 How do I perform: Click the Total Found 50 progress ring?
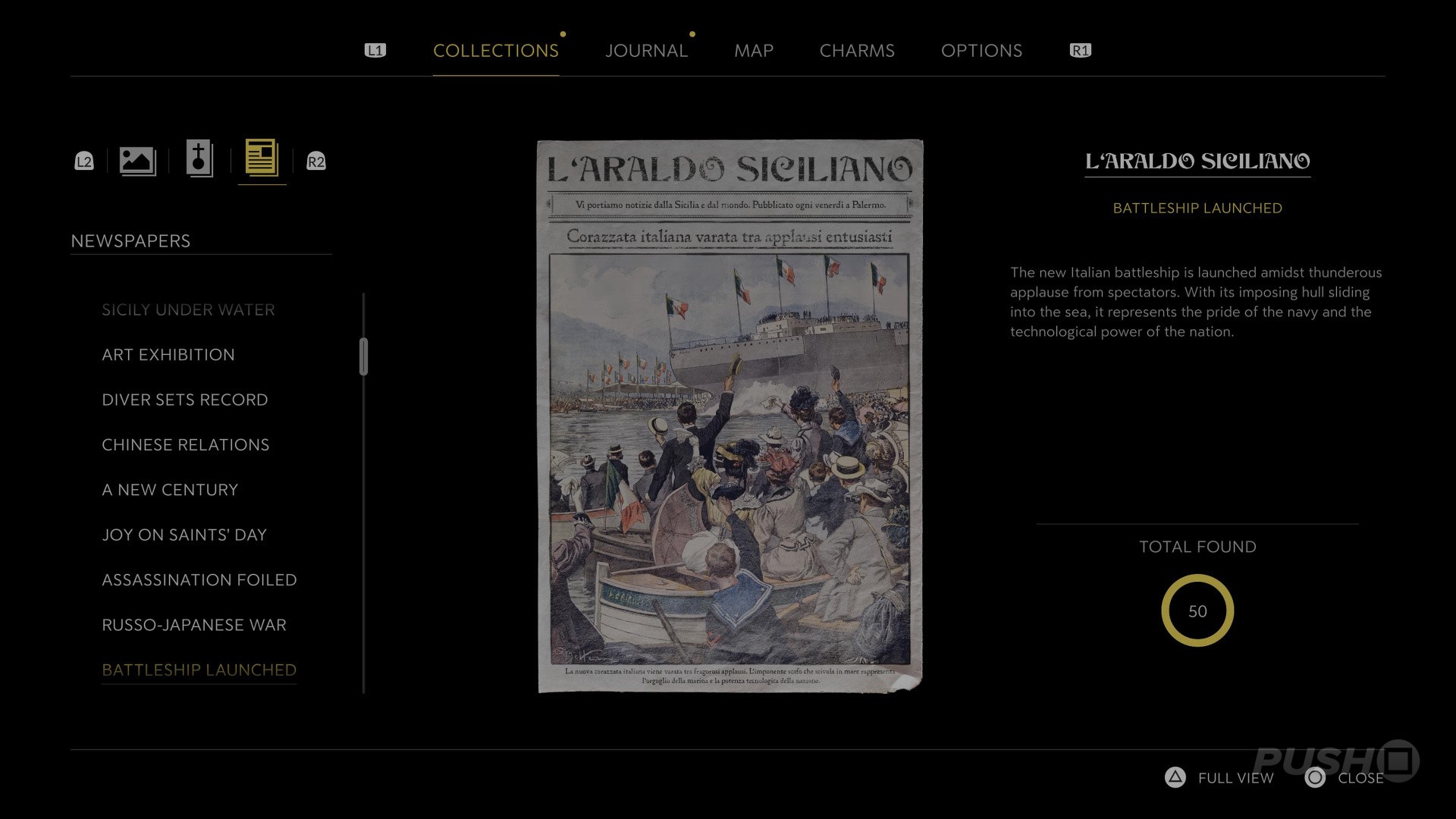pos(1197,610)
